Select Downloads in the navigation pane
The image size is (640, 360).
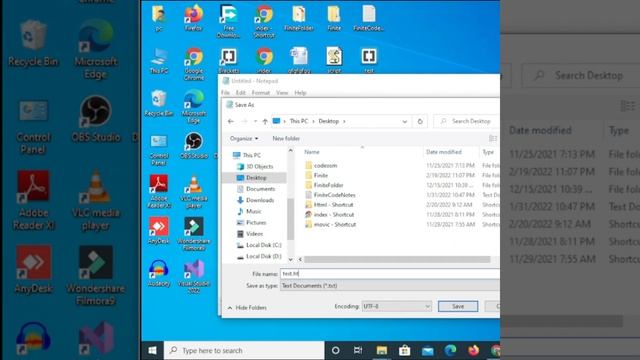pos(256,200)
